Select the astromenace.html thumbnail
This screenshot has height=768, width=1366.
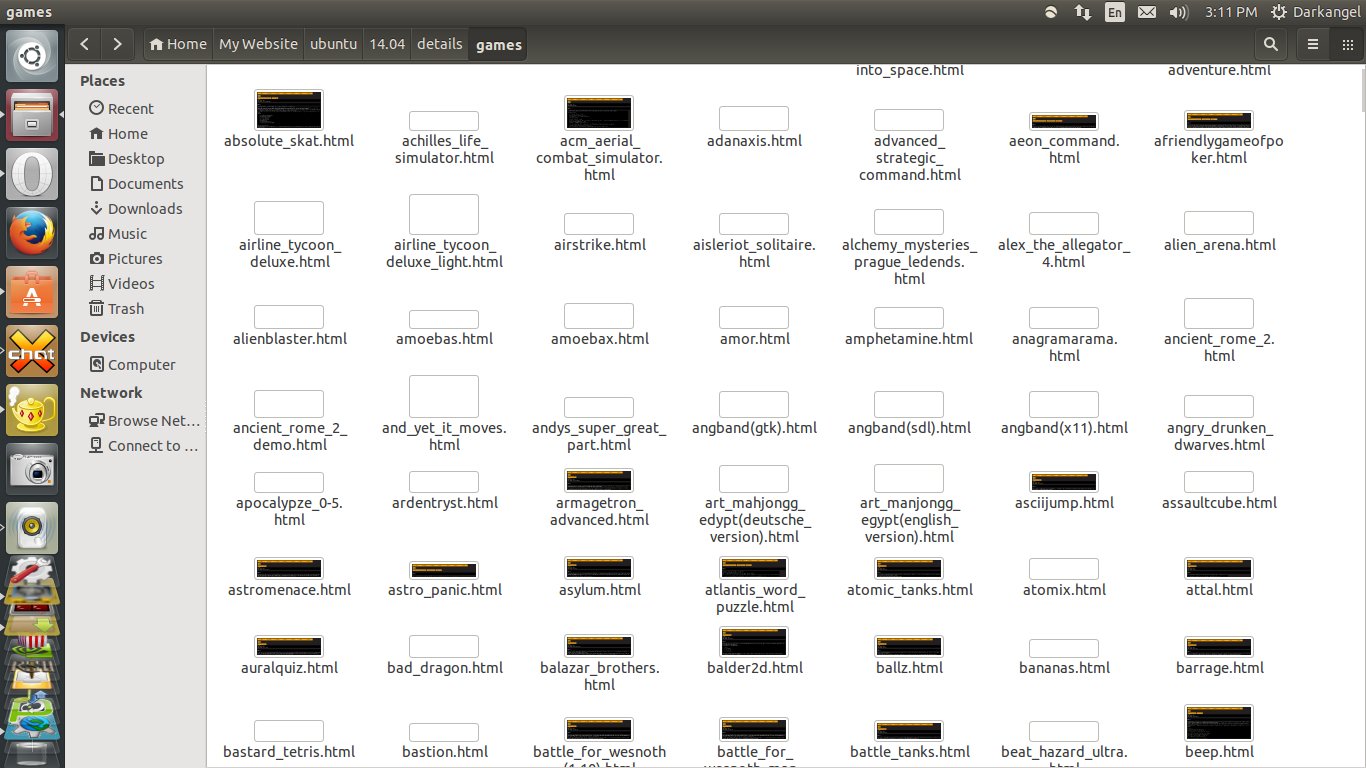[289, 569]
